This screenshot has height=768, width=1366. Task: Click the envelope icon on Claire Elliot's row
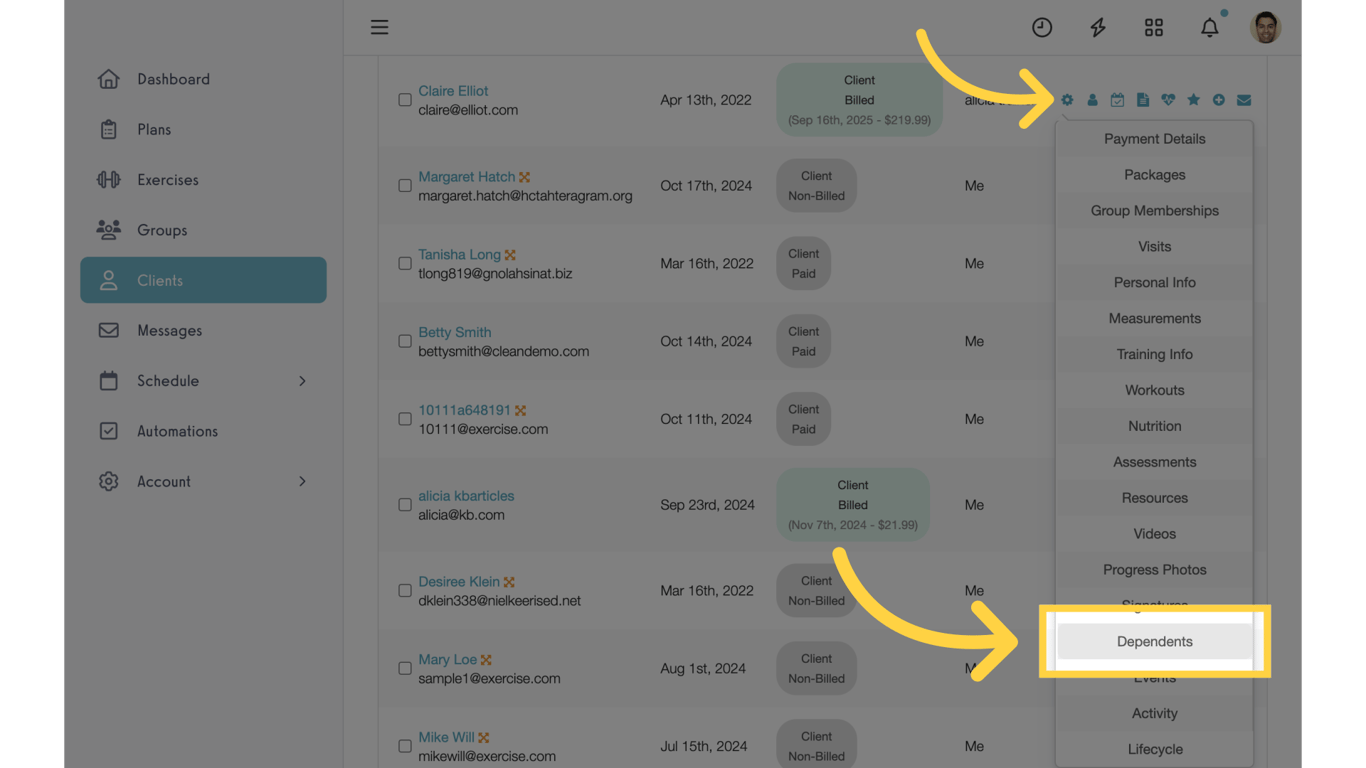(x=1244, y=100)
